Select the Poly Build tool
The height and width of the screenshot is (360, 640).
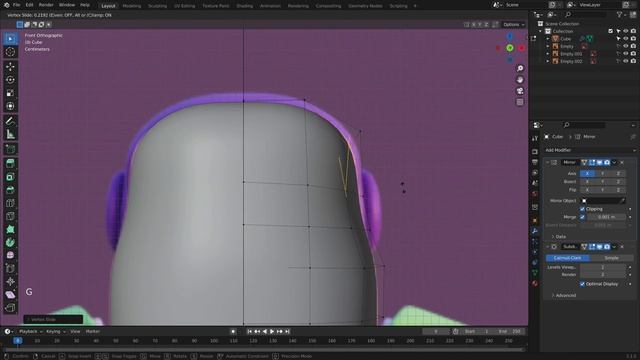pyautogui.click(x=10, y=229)
